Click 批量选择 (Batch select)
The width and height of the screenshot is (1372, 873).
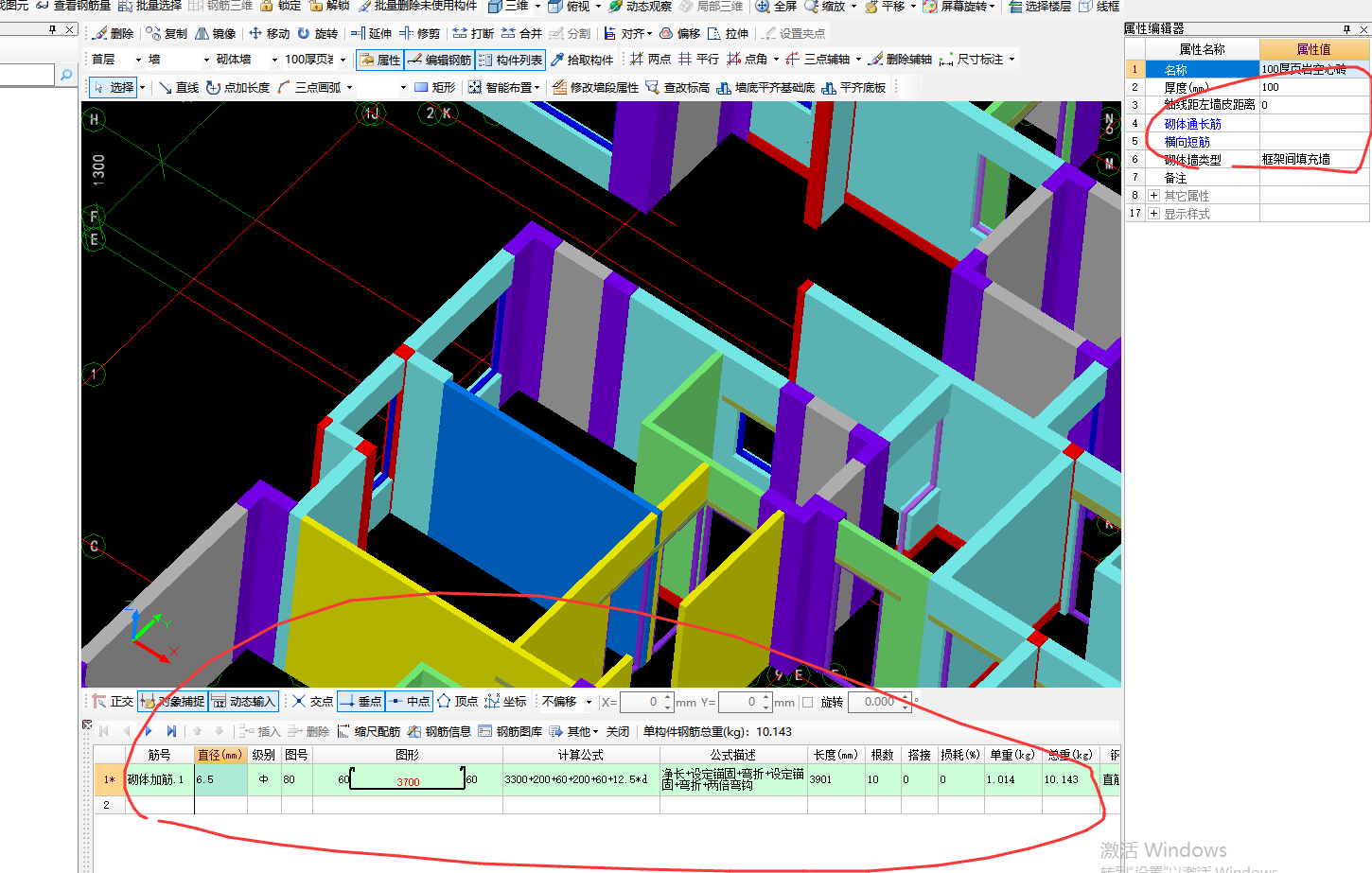click(150, 7)
